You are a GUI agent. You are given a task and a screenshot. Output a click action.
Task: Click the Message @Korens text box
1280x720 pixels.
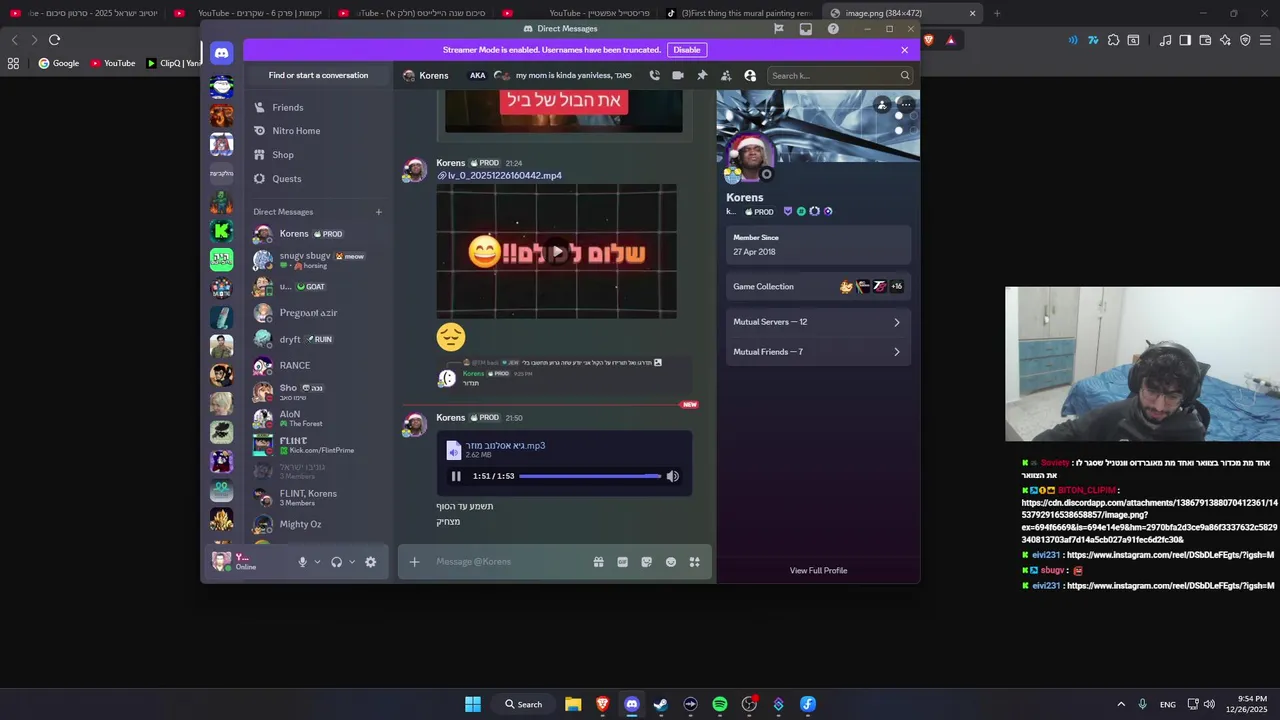[x=510, y=562]
